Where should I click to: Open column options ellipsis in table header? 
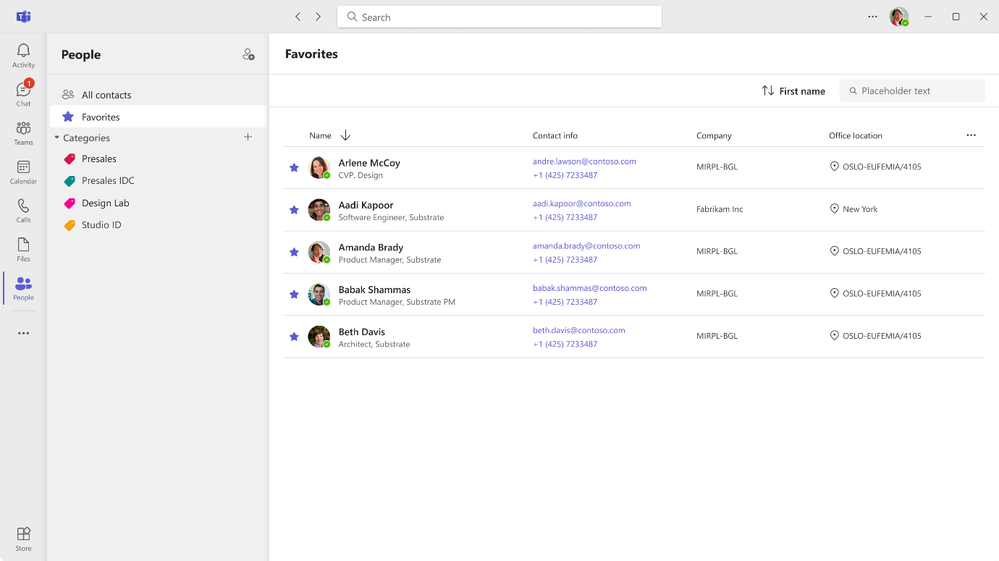pyautogui.click(x=970, y=135)
